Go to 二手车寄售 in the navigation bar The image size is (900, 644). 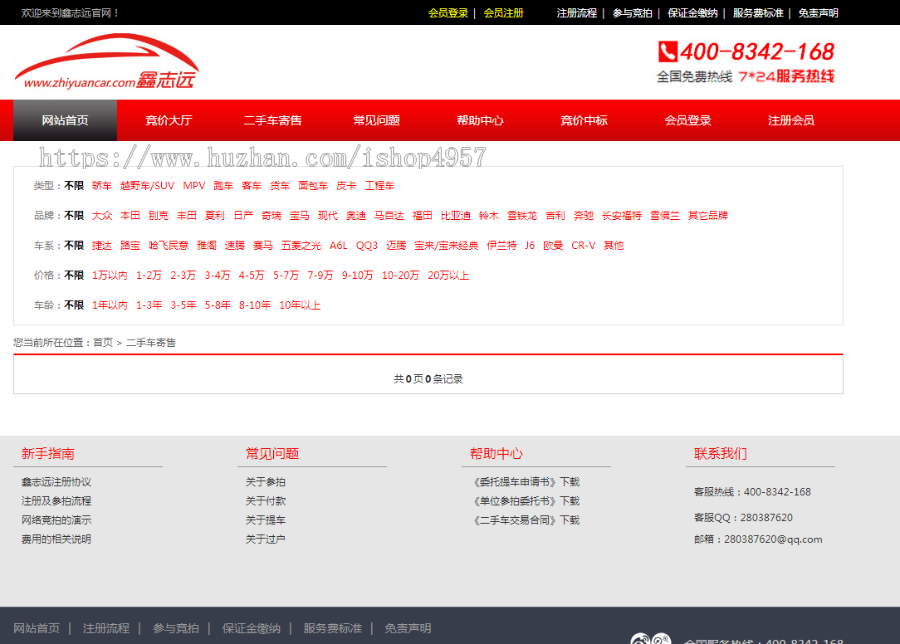click(273, 121)
